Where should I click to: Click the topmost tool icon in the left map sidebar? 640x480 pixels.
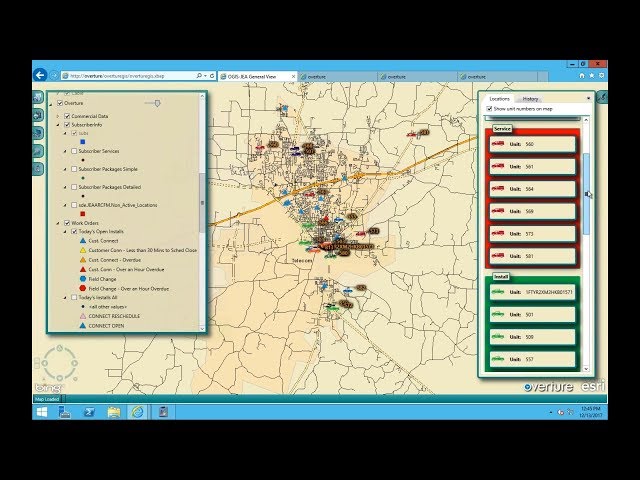pyautogui.click(x=38, y=97)
